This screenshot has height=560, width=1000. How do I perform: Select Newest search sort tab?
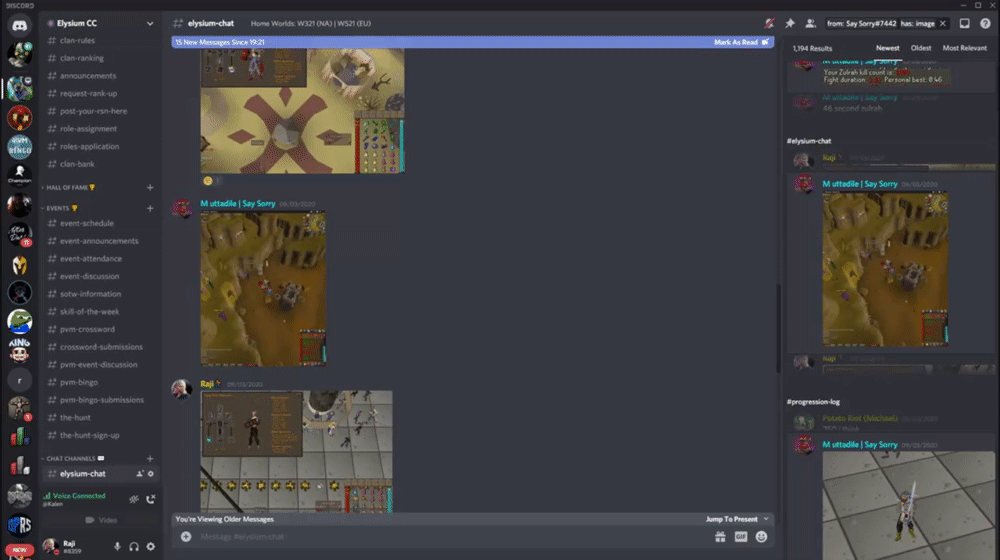887,48
